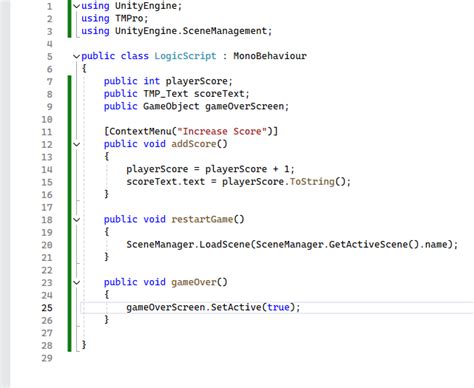Click 'restartGame' method name

tap(202, 219)
